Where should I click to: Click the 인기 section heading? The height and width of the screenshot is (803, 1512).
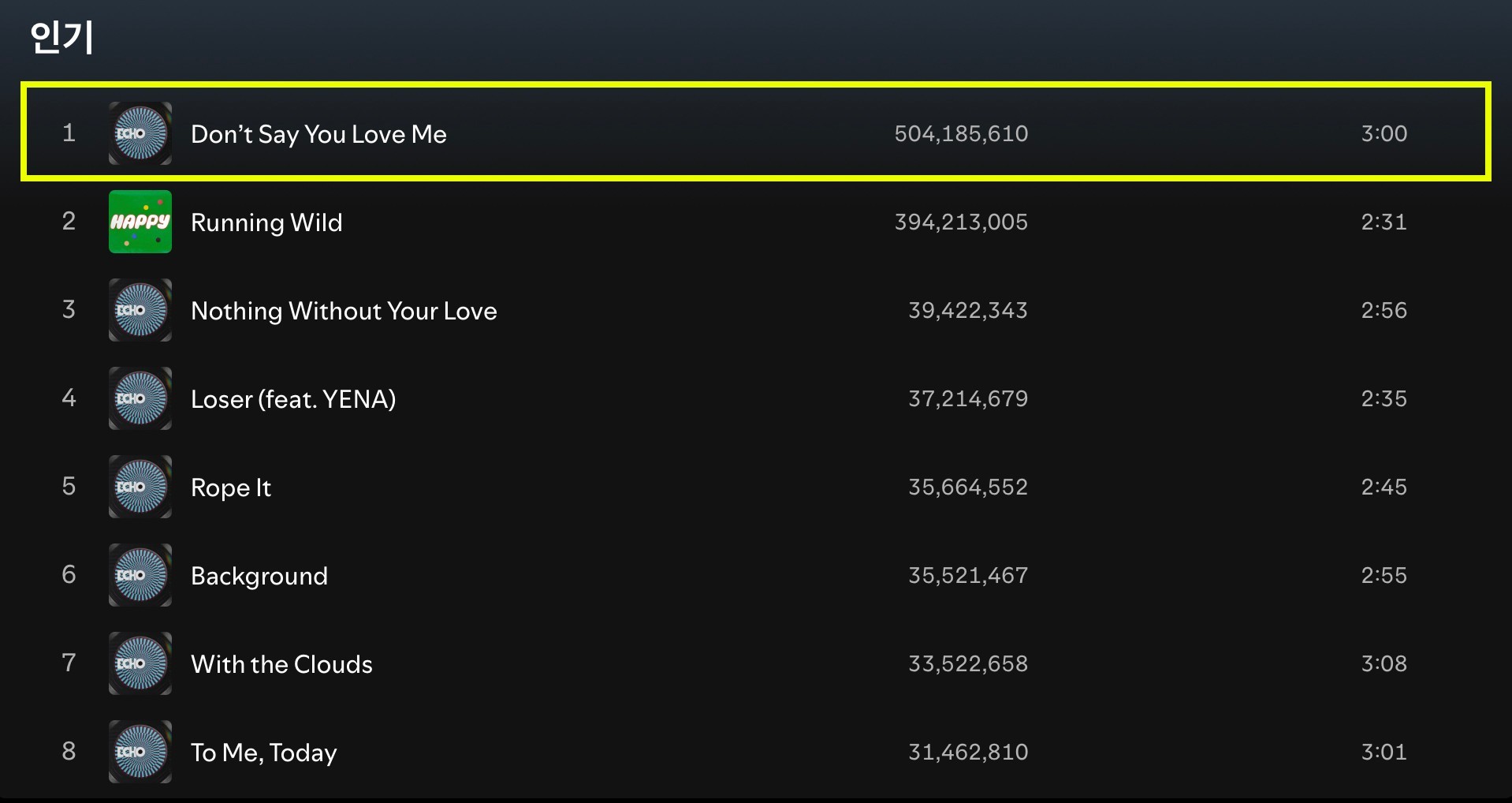61,37
